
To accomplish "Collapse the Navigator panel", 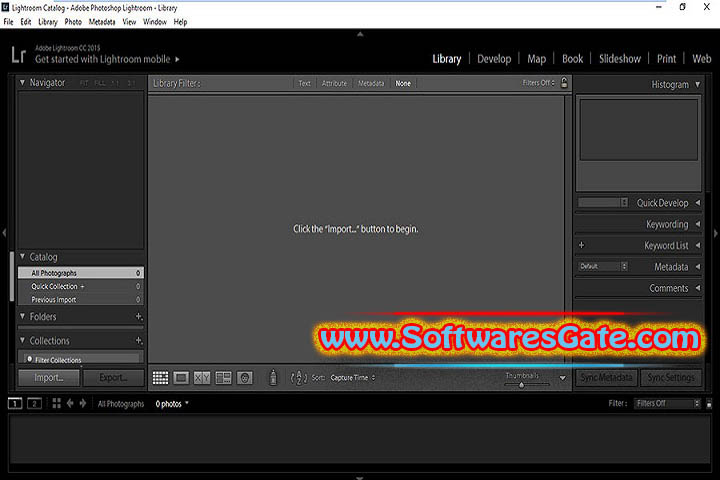I will [22, 83].
